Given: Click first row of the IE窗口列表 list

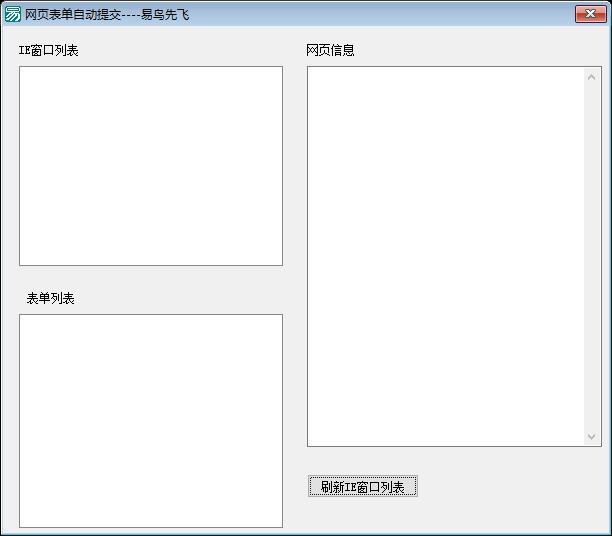Looking at the screenshot, I should [151, 76].
